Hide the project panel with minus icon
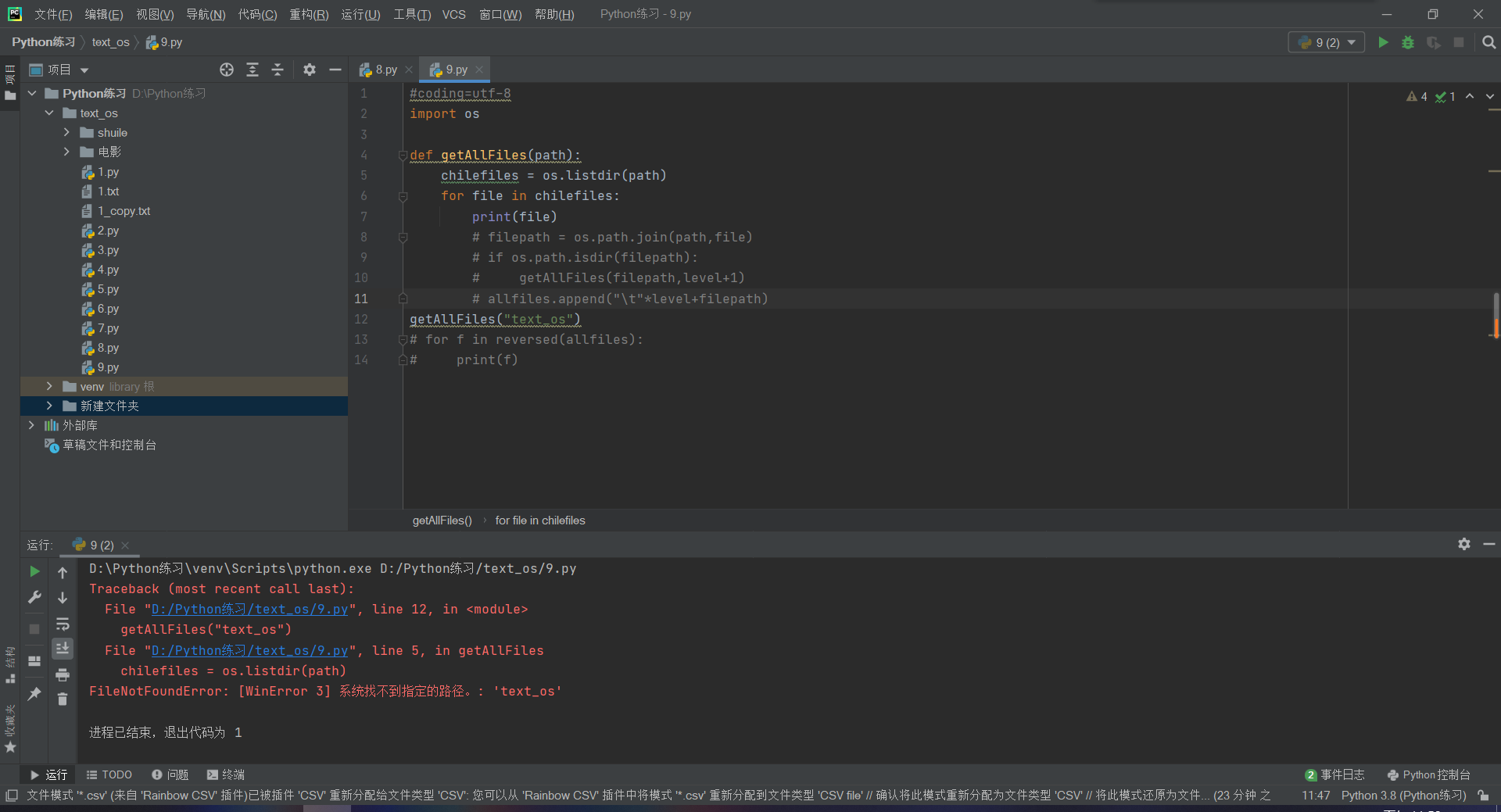 click(x=335, y=70)
